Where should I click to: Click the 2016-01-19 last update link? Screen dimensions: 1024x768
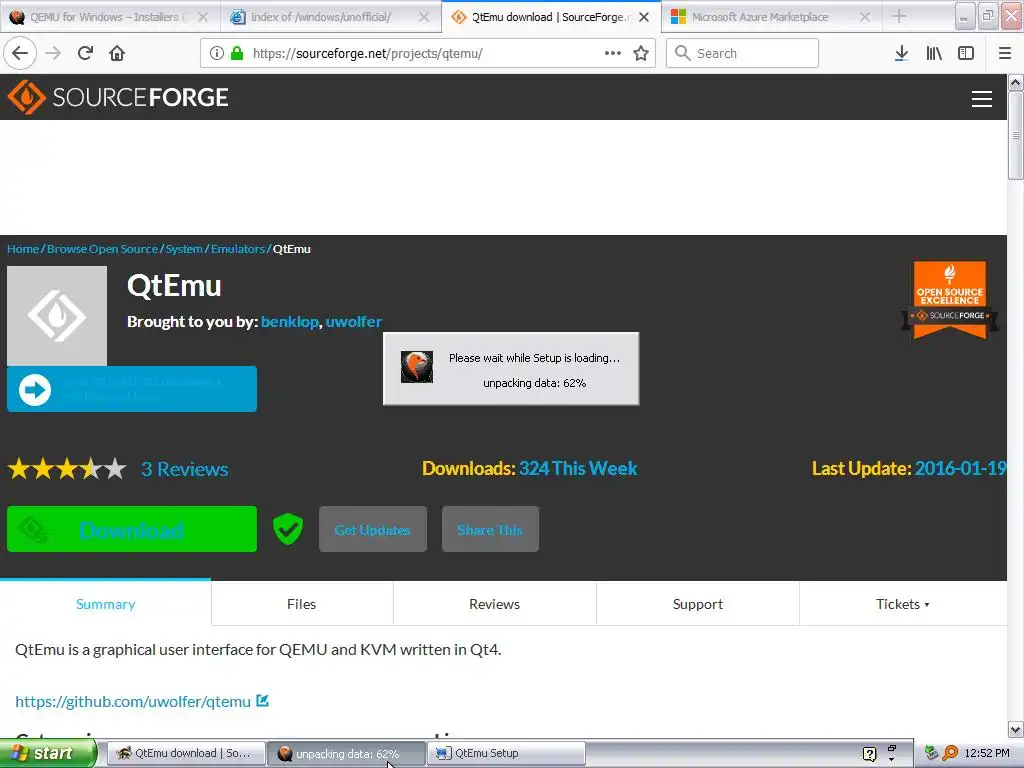(960, 468)
